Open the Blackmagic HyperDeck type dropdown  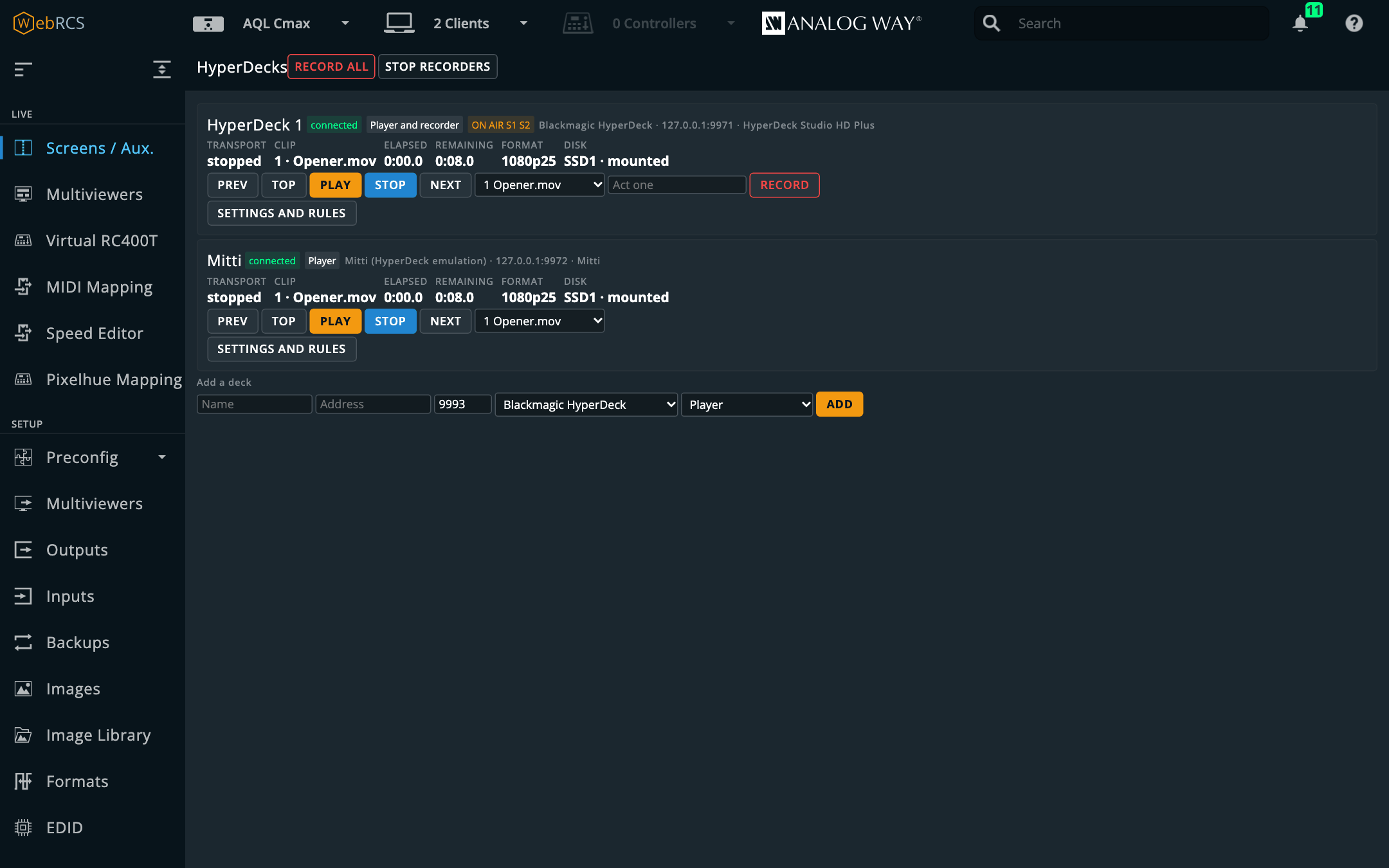pos(586,404)
